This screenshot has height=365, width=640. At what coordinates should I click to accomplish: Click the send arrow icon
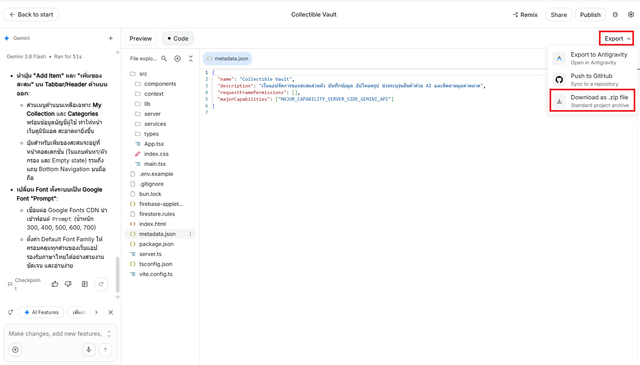(105, 350)
